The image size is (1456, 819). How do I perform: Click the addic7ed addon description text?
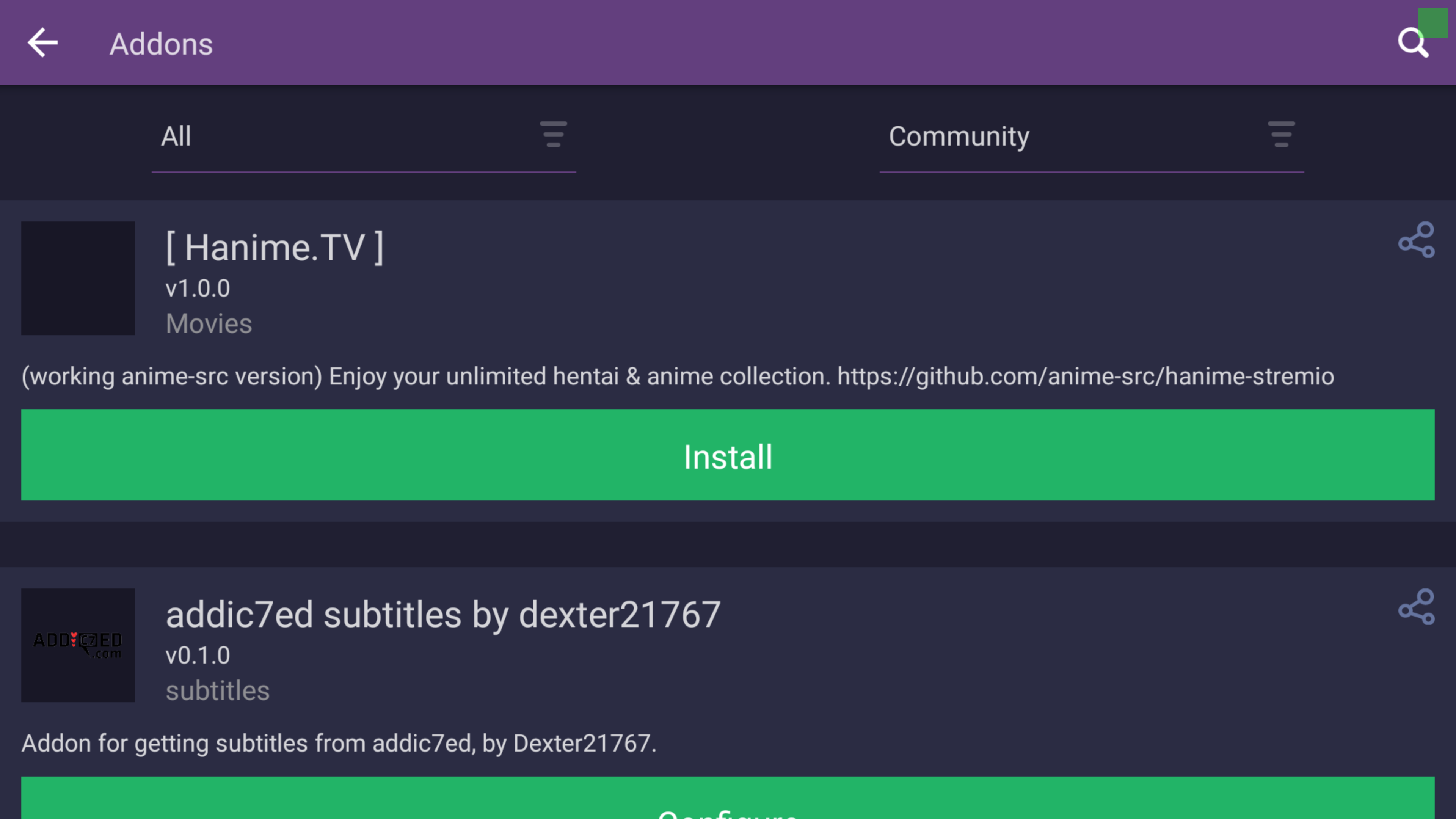[x=339, y=743]
